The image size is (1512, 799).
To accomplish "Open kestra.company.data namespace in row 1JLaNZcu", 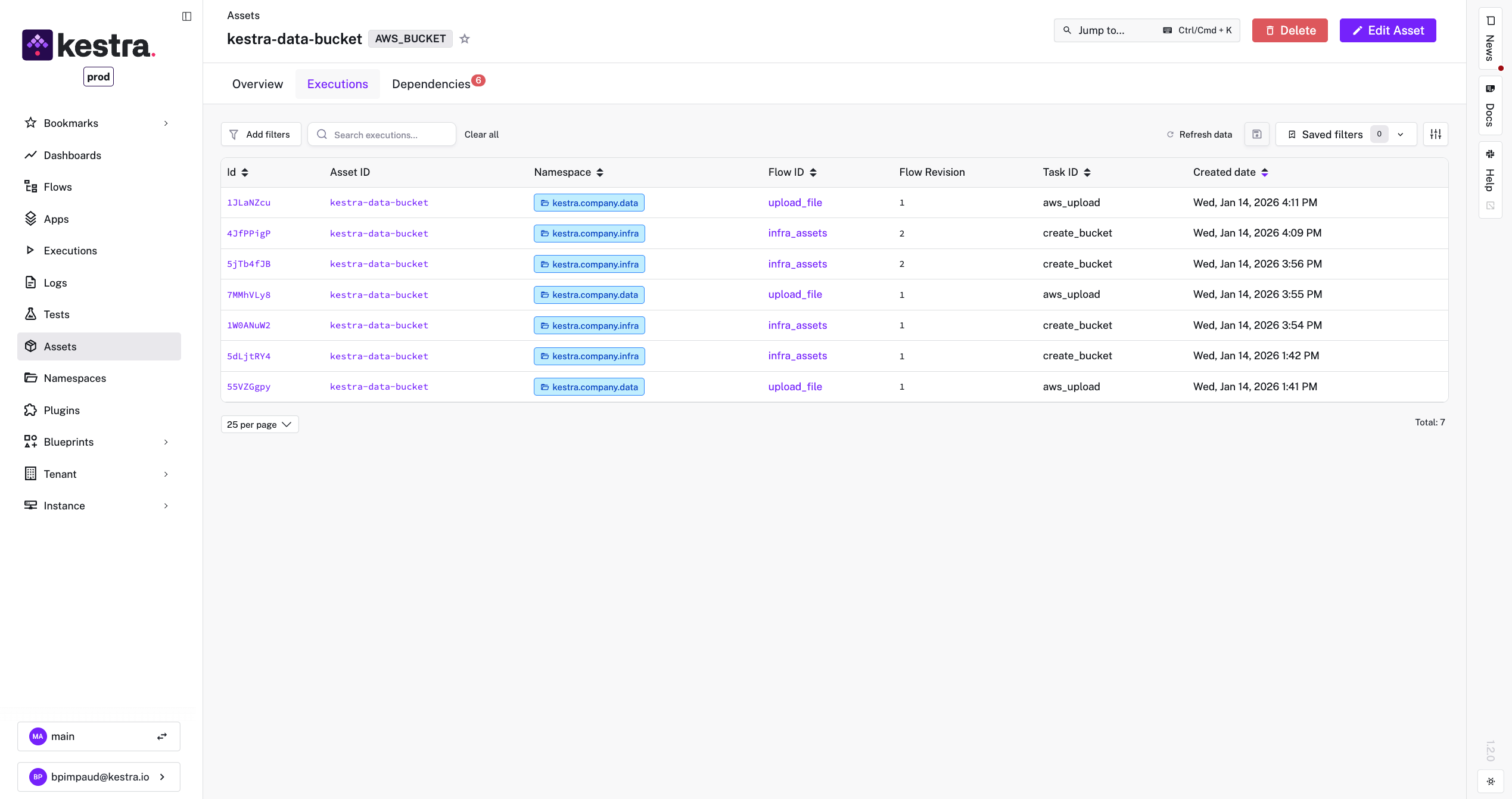I will point(589,203).
